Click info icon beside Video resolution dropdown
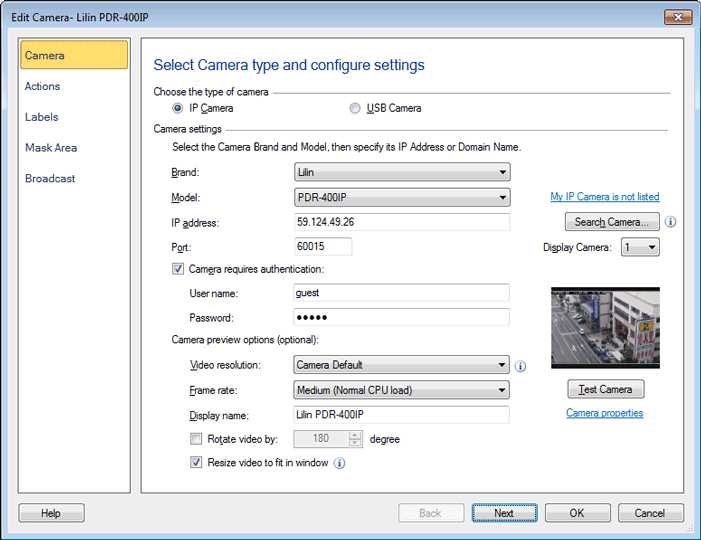 coord(521,366)
